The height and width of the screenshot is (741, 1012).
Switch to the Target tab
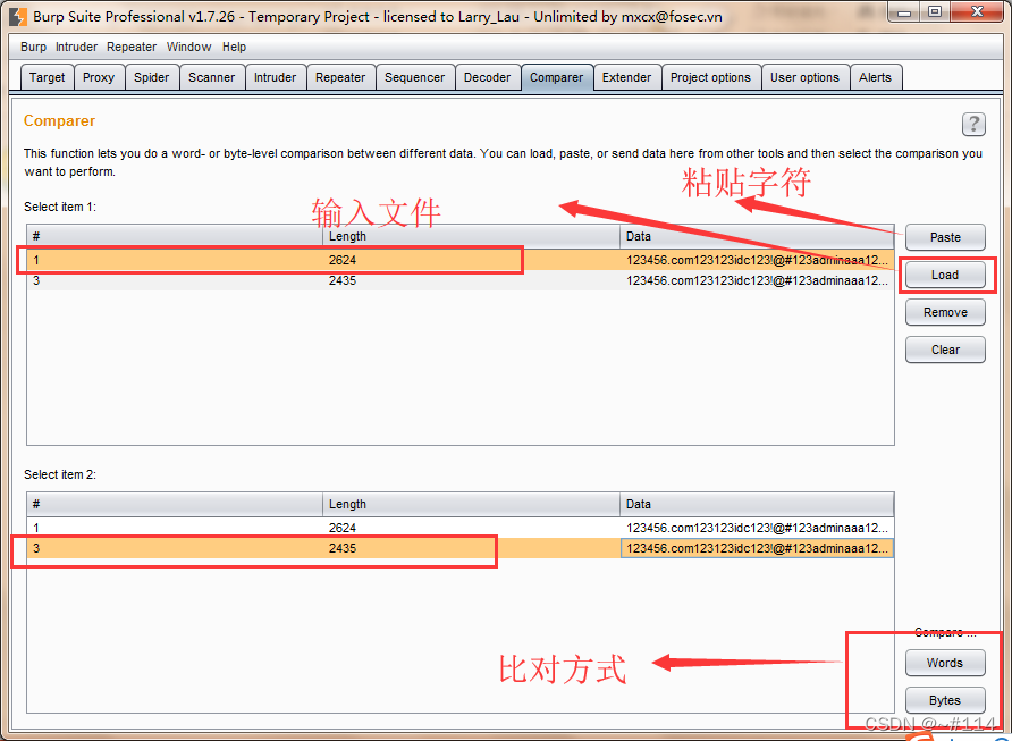coord(47,77)
